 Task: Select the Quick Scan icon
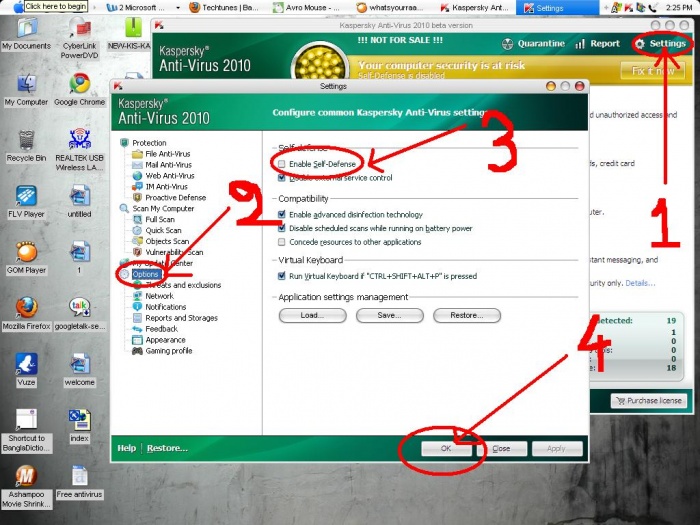(x=138, y=230)
